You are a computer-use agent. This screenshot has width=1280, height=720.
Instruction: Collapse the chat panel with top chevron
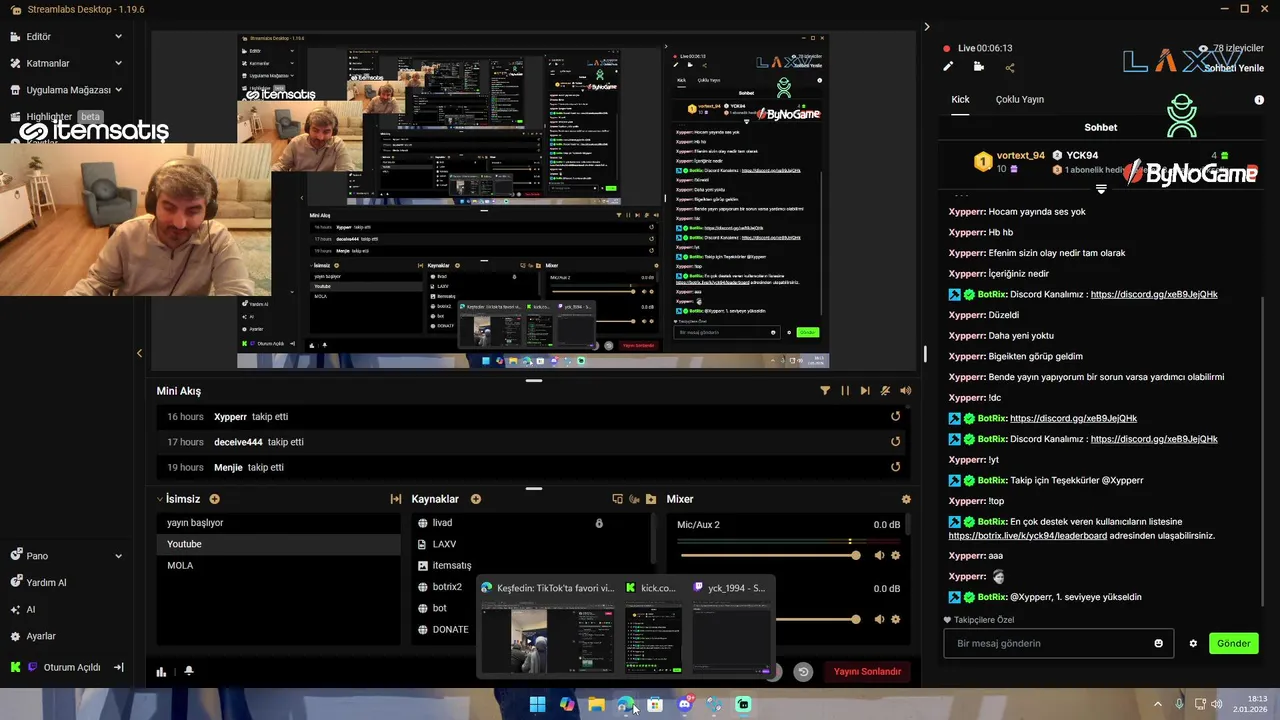[927, 27]
